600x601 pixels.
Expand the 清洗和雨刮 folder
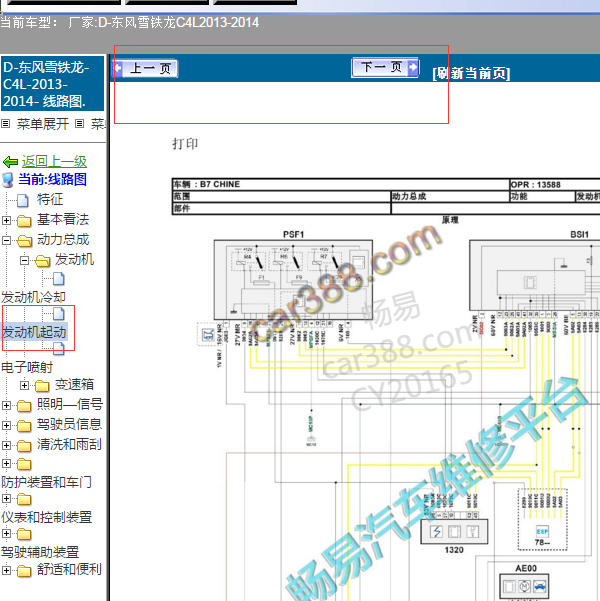pyautogui.click(x=6, y=445)
